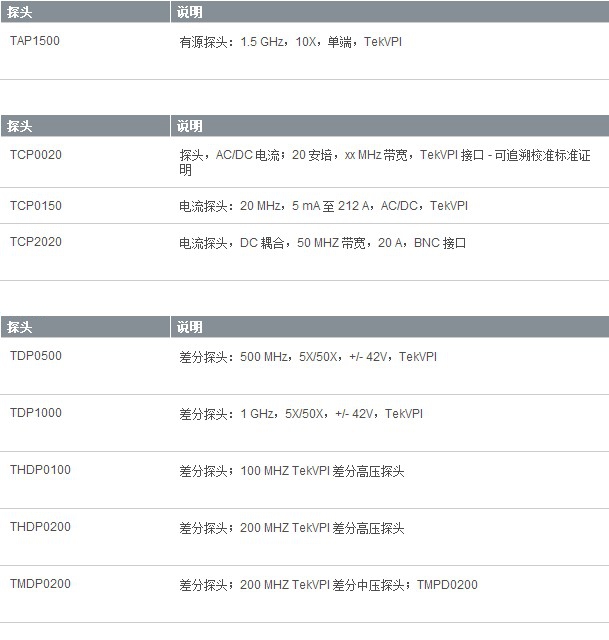Select the 500 MHz differential probe description
This screenshot has width=609, height=640.
click(308, 357)
